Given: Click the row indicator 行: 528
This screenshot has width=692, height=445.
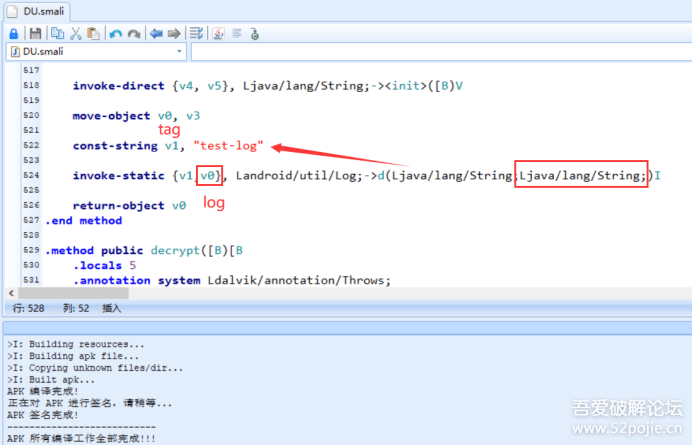Looking at the screenshot, I should [28, 308].
